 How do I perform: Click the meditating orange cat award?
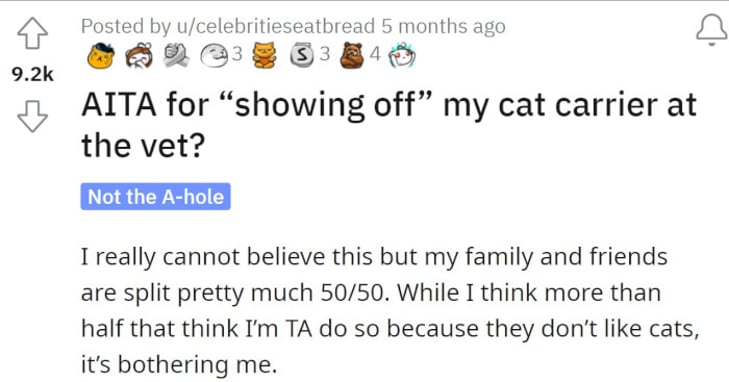pos(264,55)
